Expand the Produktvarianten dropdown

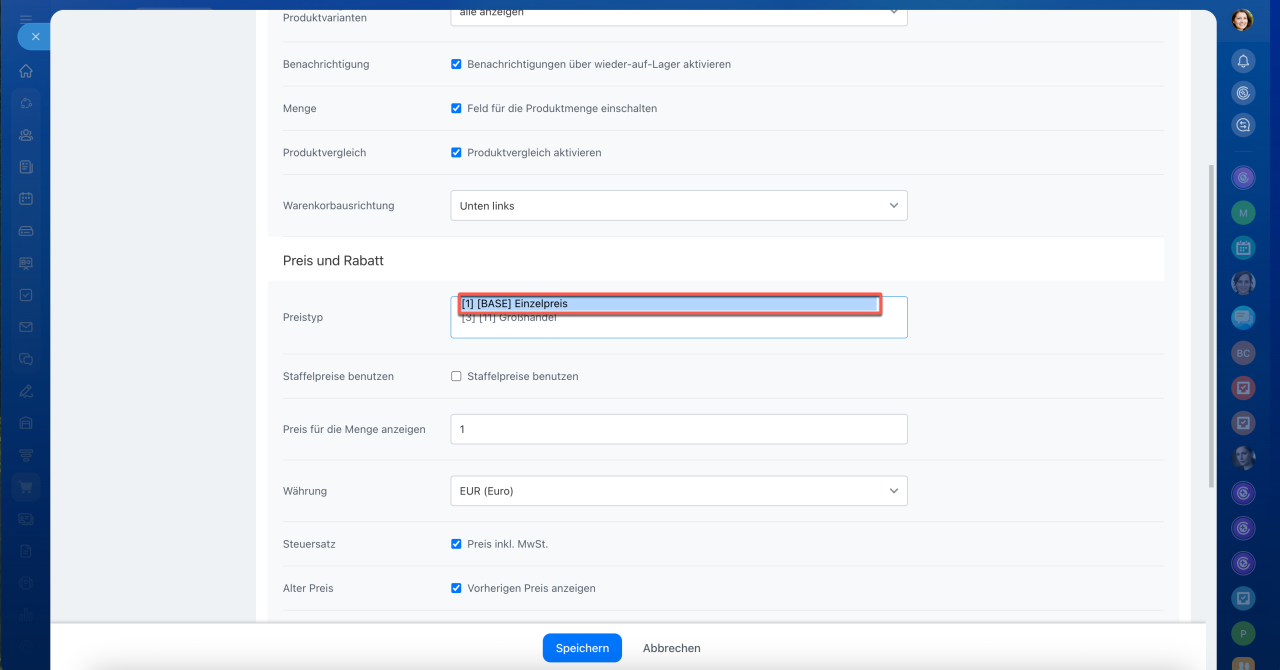(x=678, y=13)
